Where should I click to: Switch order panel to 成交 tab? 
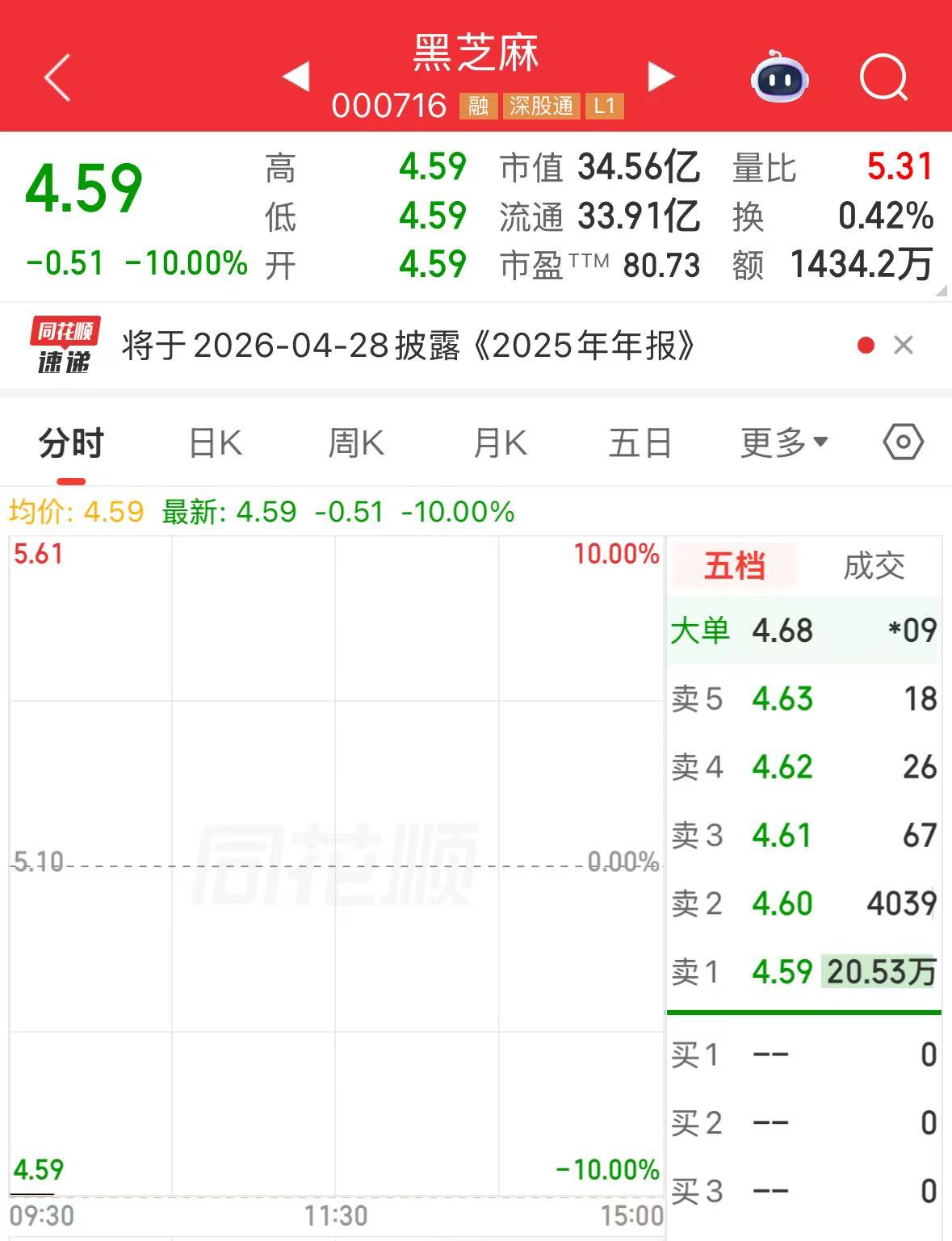click(x=874, y=566)
